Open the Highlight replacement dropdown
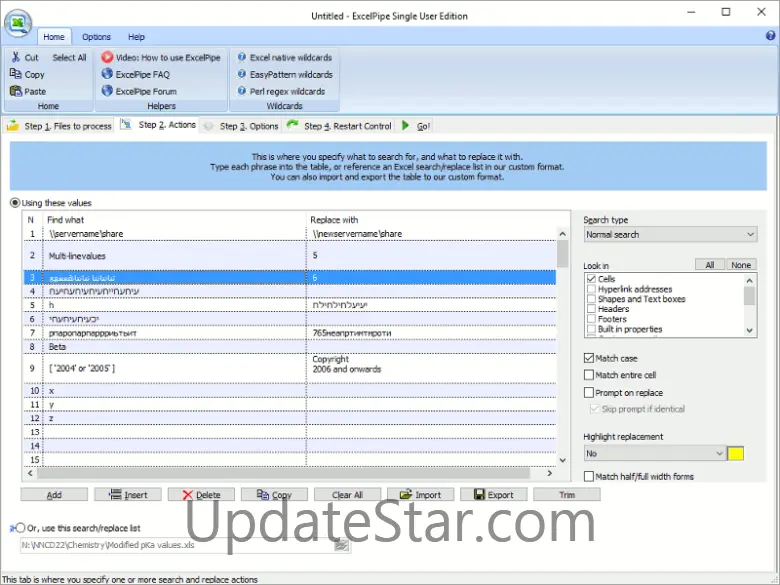The image size is (780, 585). [x=655, y=453]
